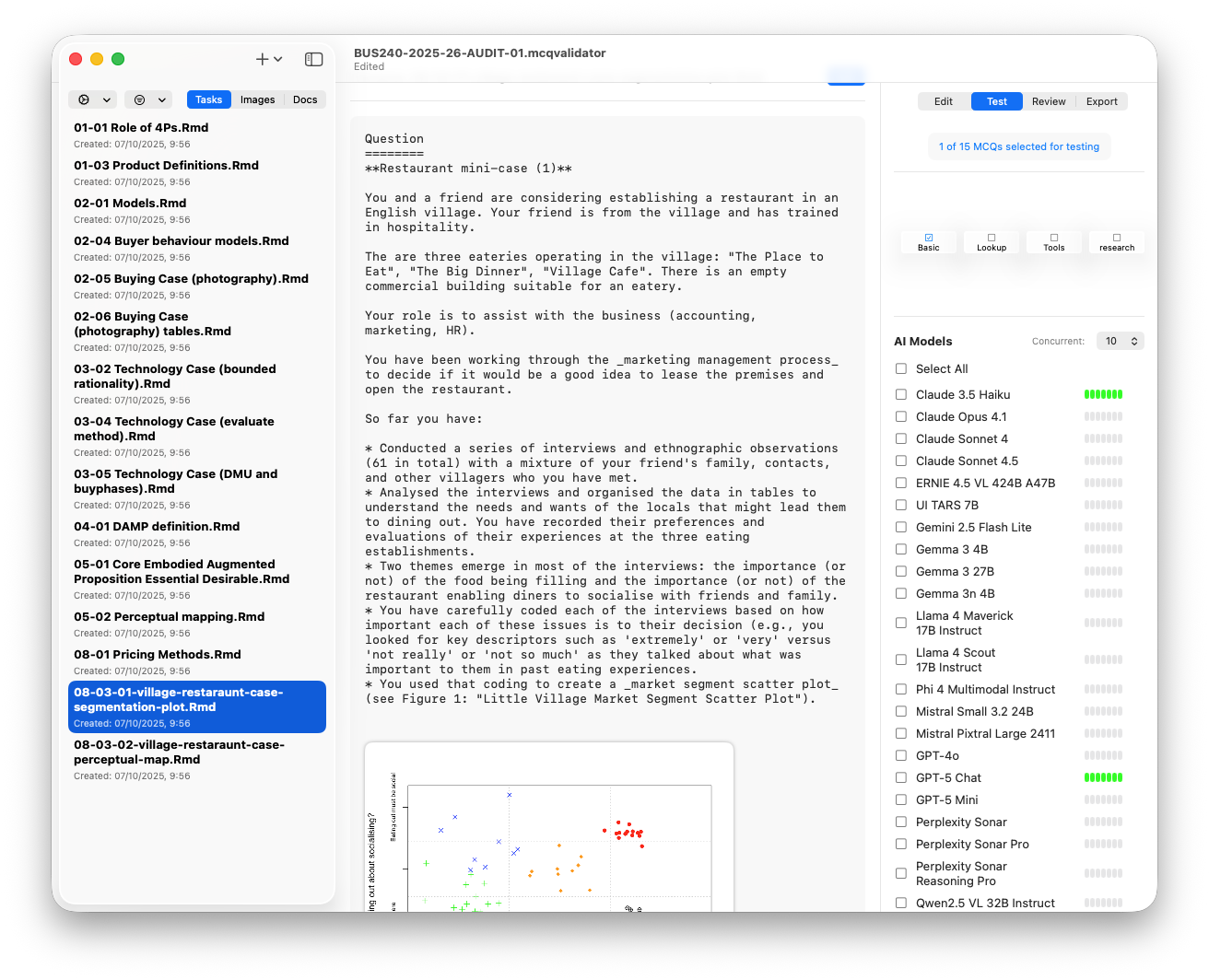Tick the Claude Opus 4.1 checkbox
The image size is (1209, 980).
coord(901,416)
